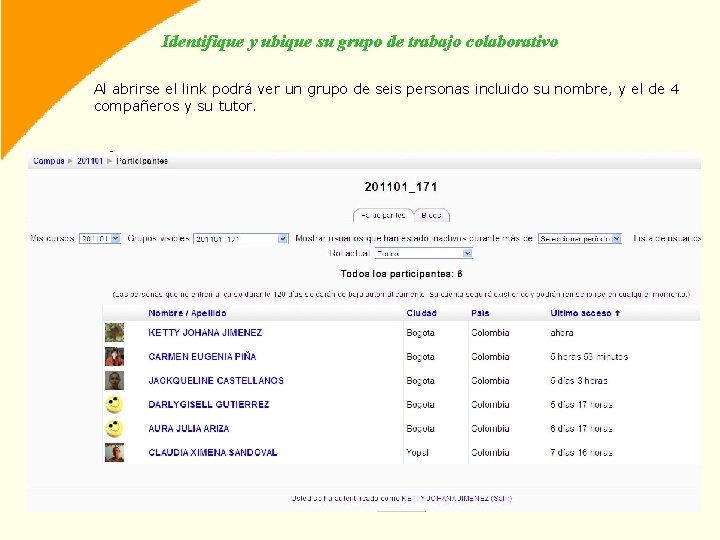Screen dimensions: 720x540
Task: Click the '201101_171' group heading
Action: click(401, 187)
